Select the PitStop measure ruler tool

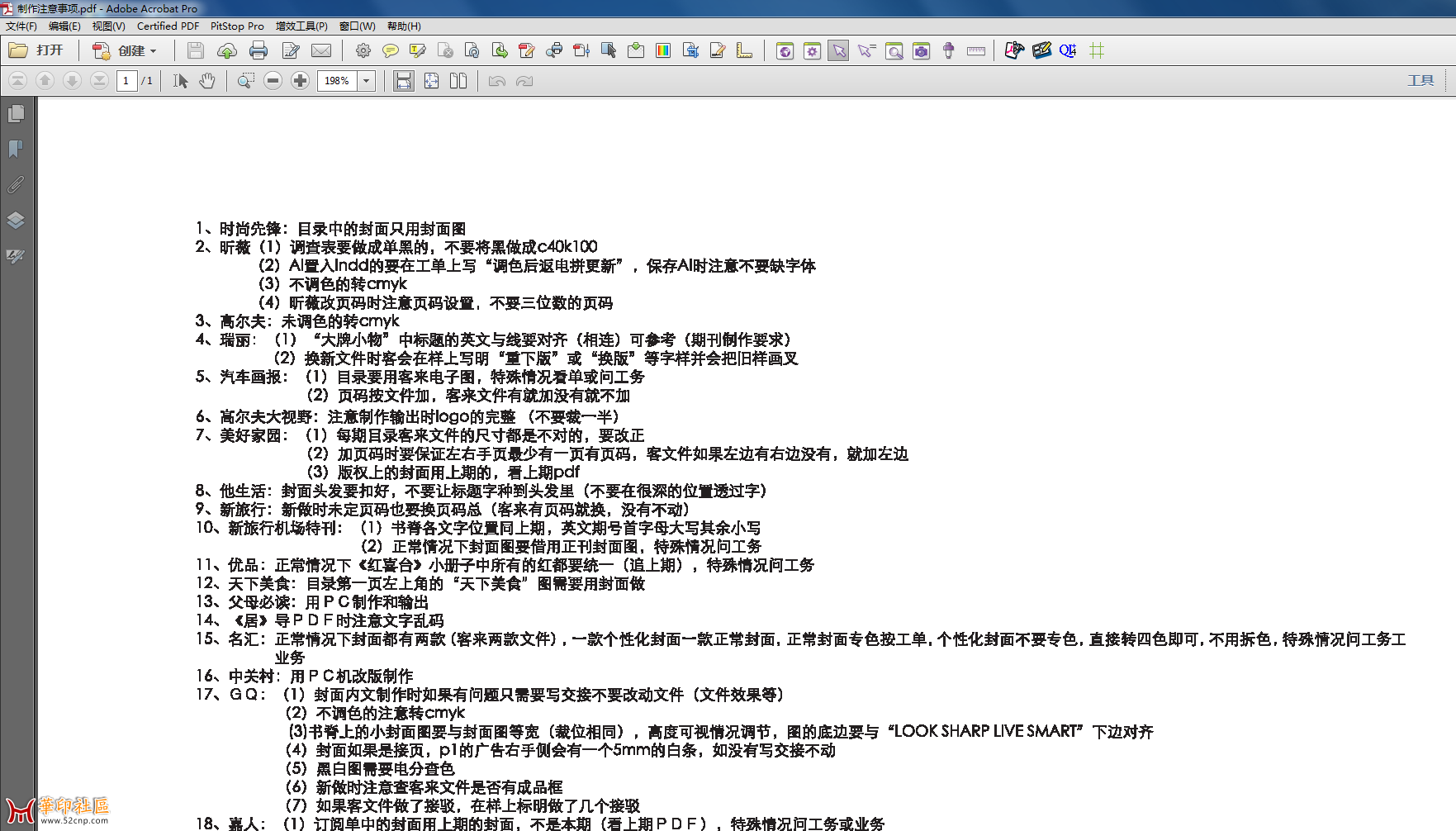click(976, 50)
